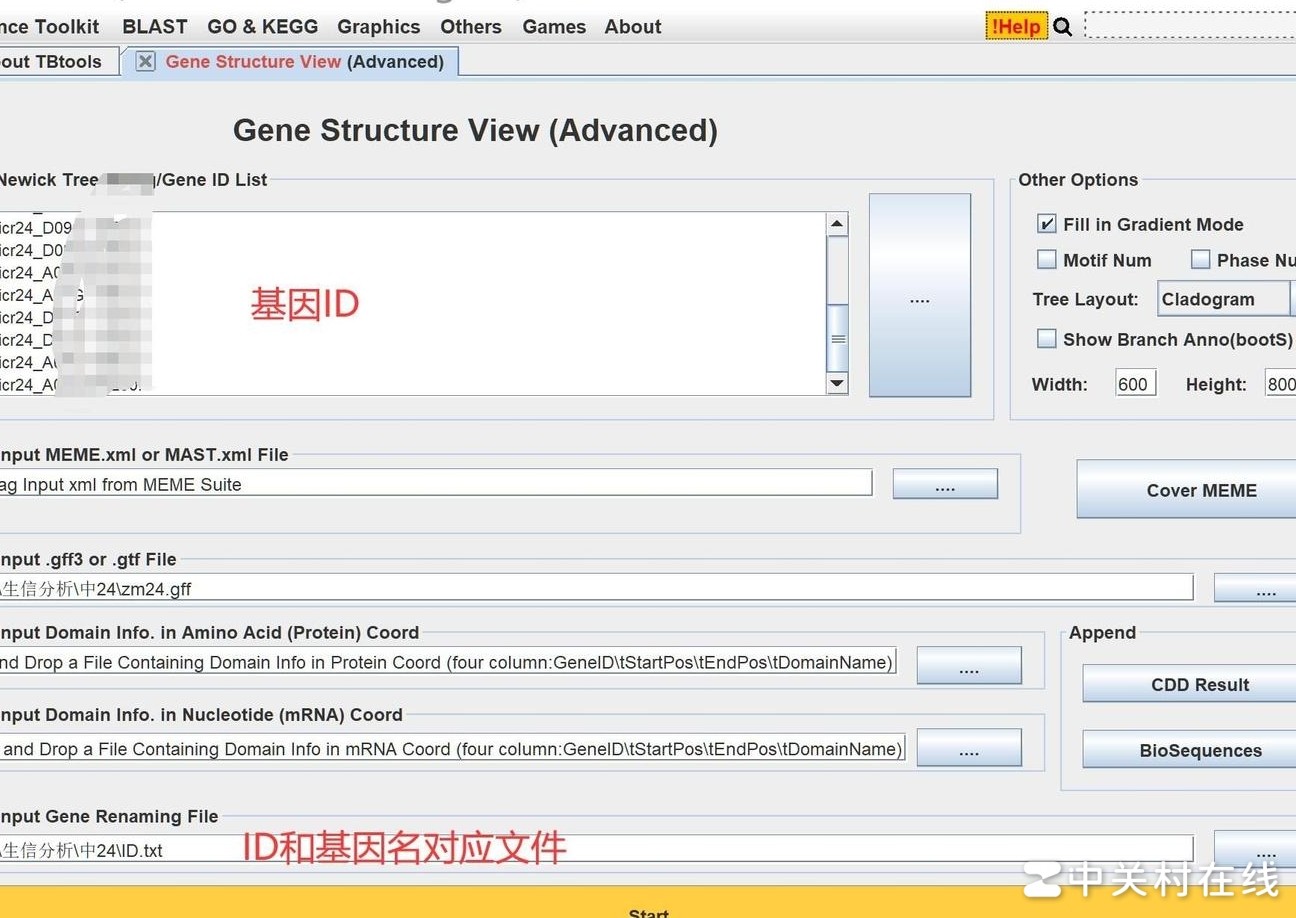Open file browser for MEME.xml input
Image resolution: width=1296 pixels, height=918 pixels.
pyautogui.click(x=944, y=483)
